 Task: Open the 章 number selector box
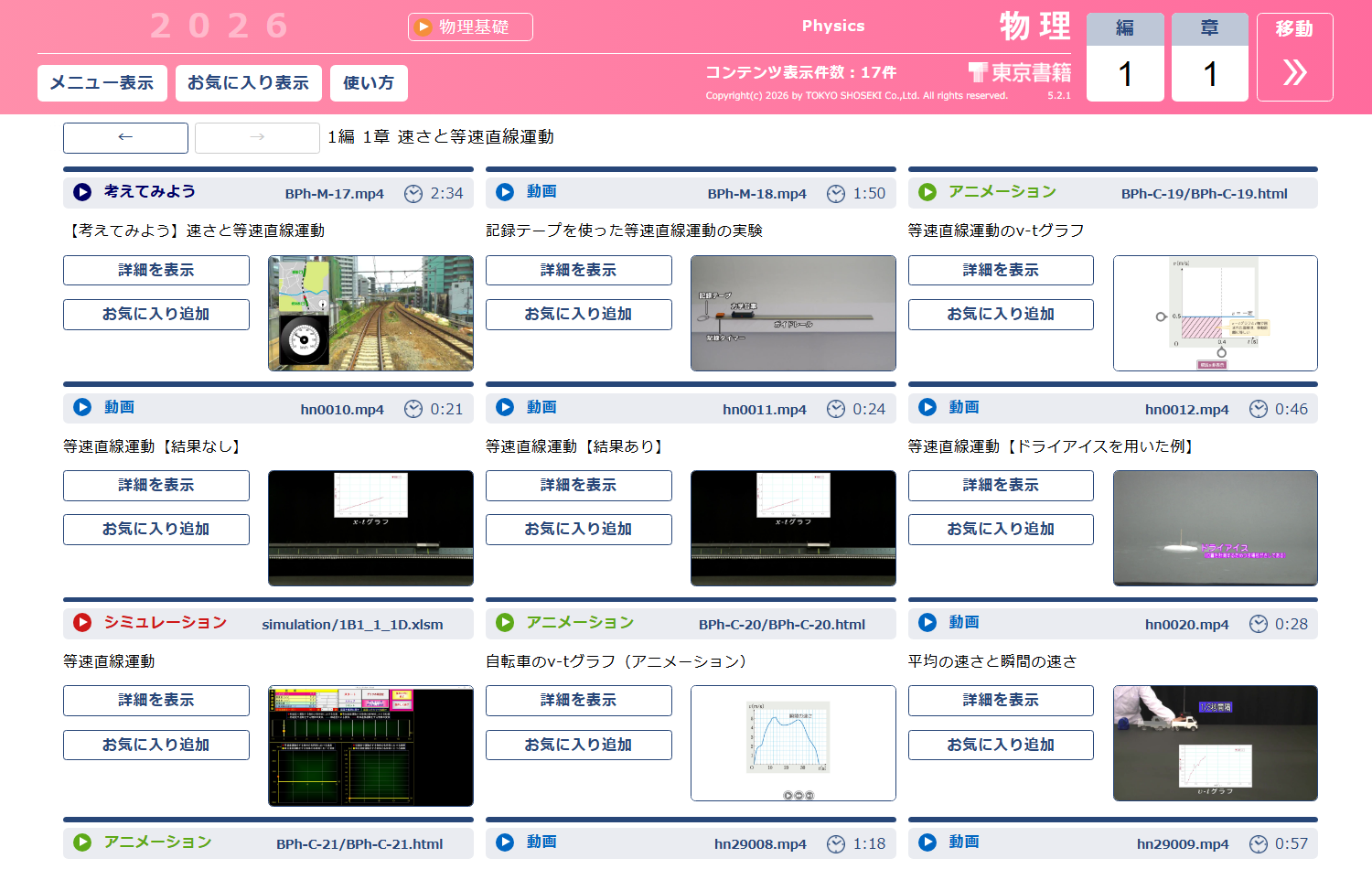(1209, 73)
